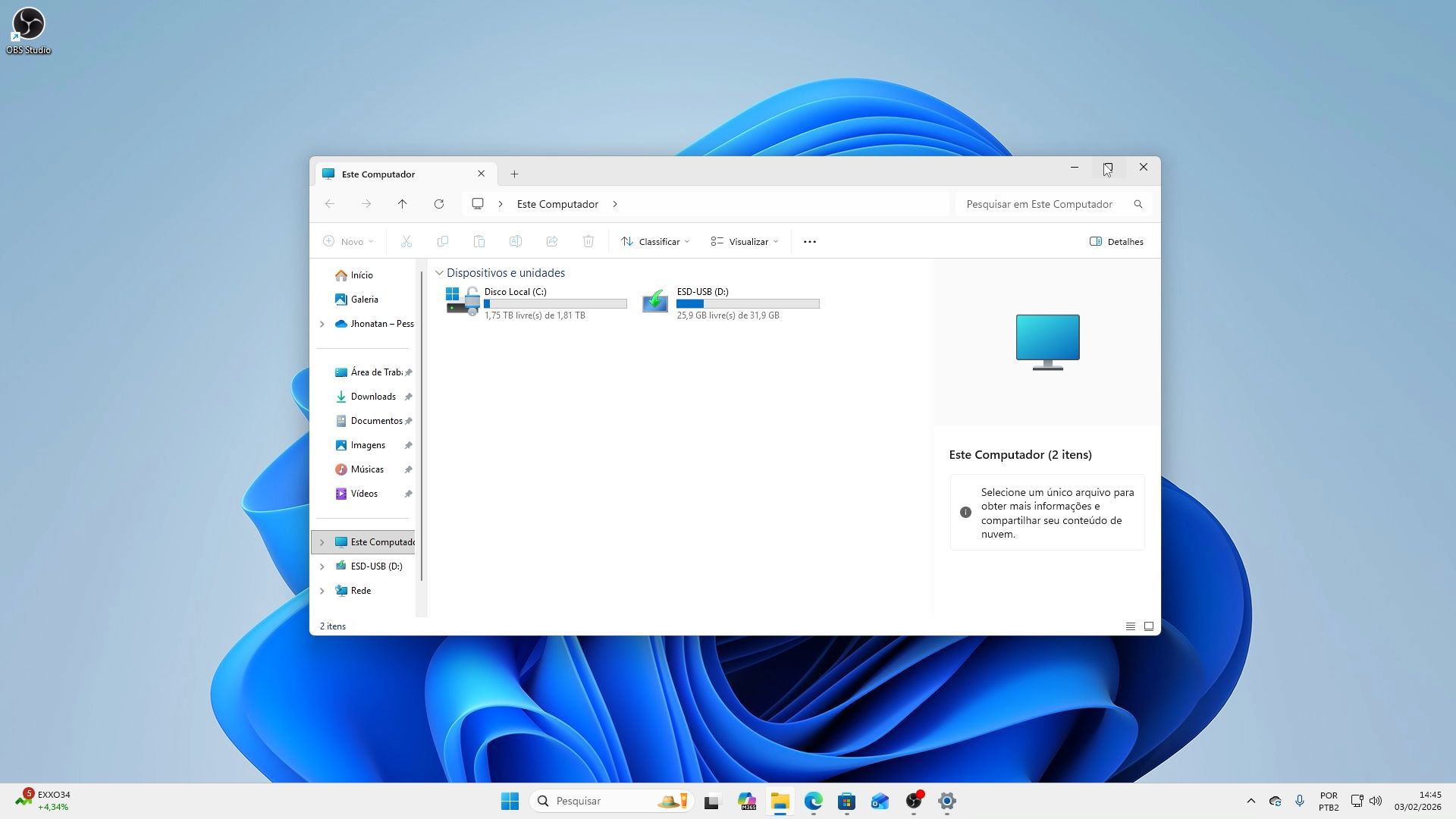The width and height of the screenshot is (1456, 819).
Task: Switch to the large thumbnails view in the status bar
Action: click(x=1148, y=626)
